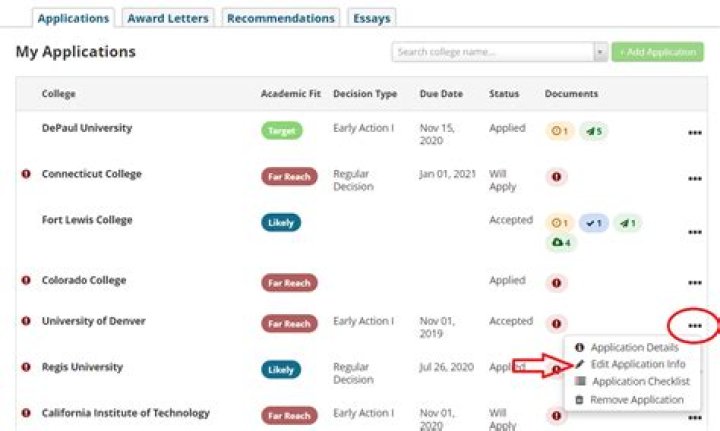Click the Jul 26, 2020 due date
This screenshot has height=431, width=720.
coord(446,367)
